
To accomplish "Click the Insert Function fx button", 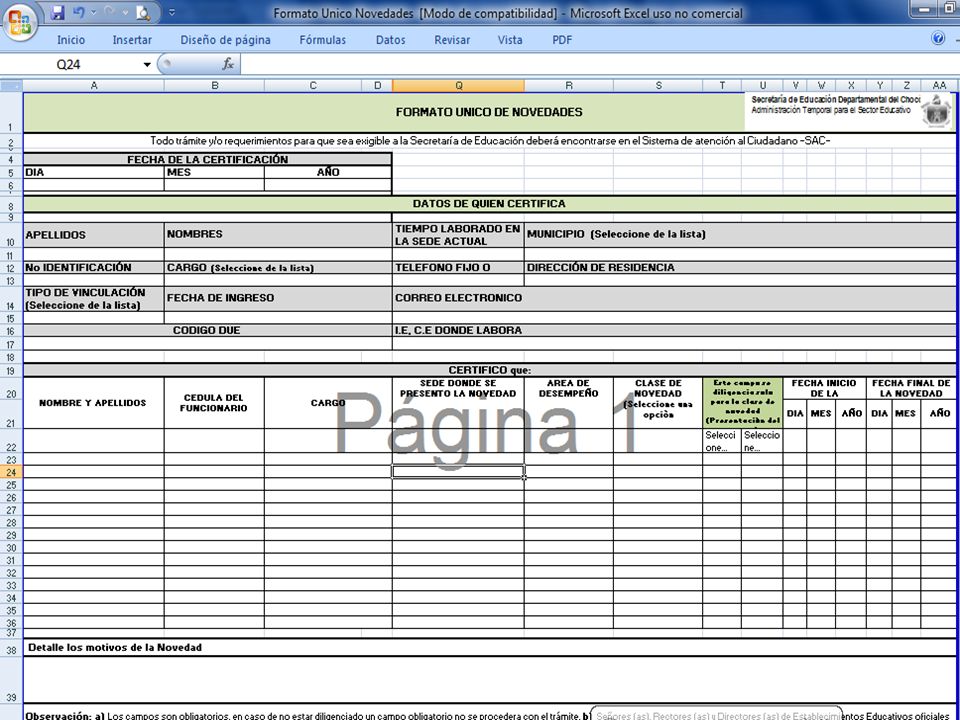I will tap(228, 64).
